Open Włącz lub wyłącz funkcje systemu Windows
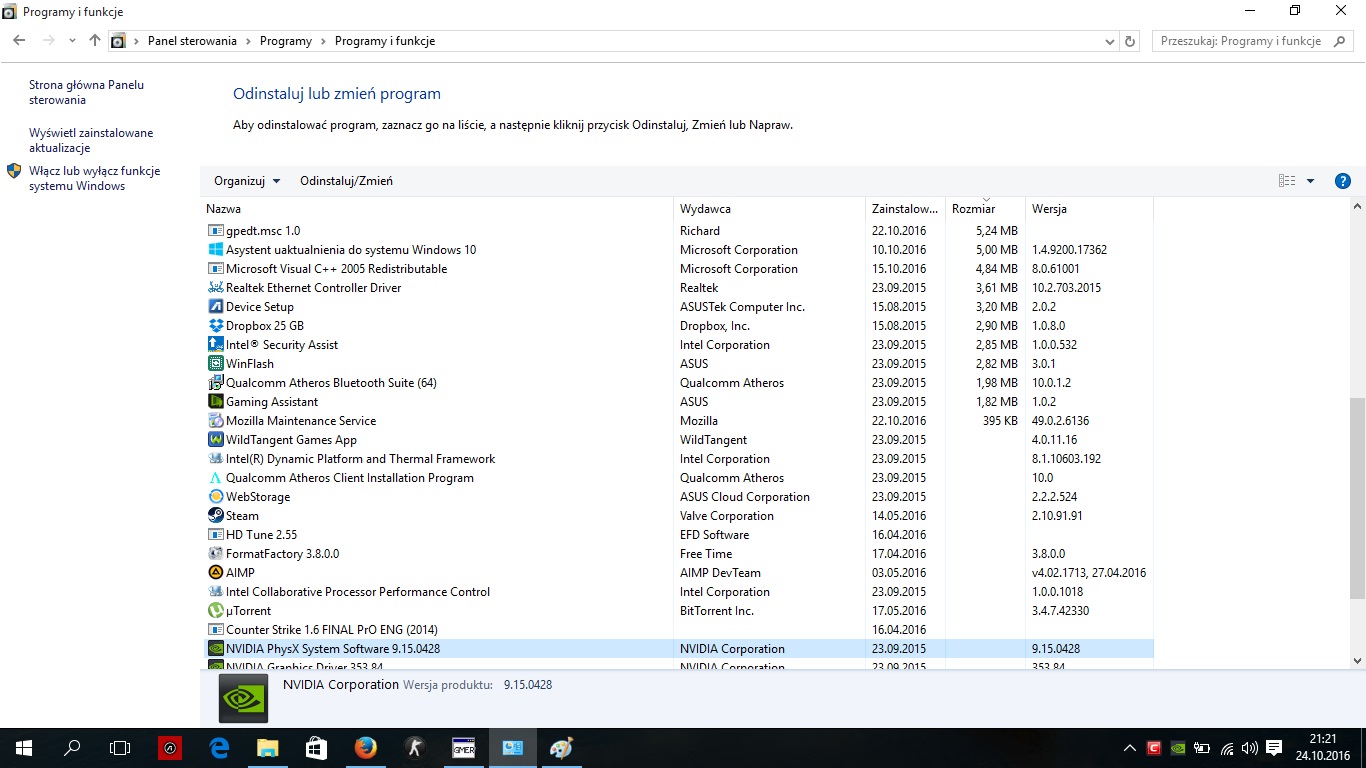The width and height of the screenshot is (1366, 768). tap(94, 178)
